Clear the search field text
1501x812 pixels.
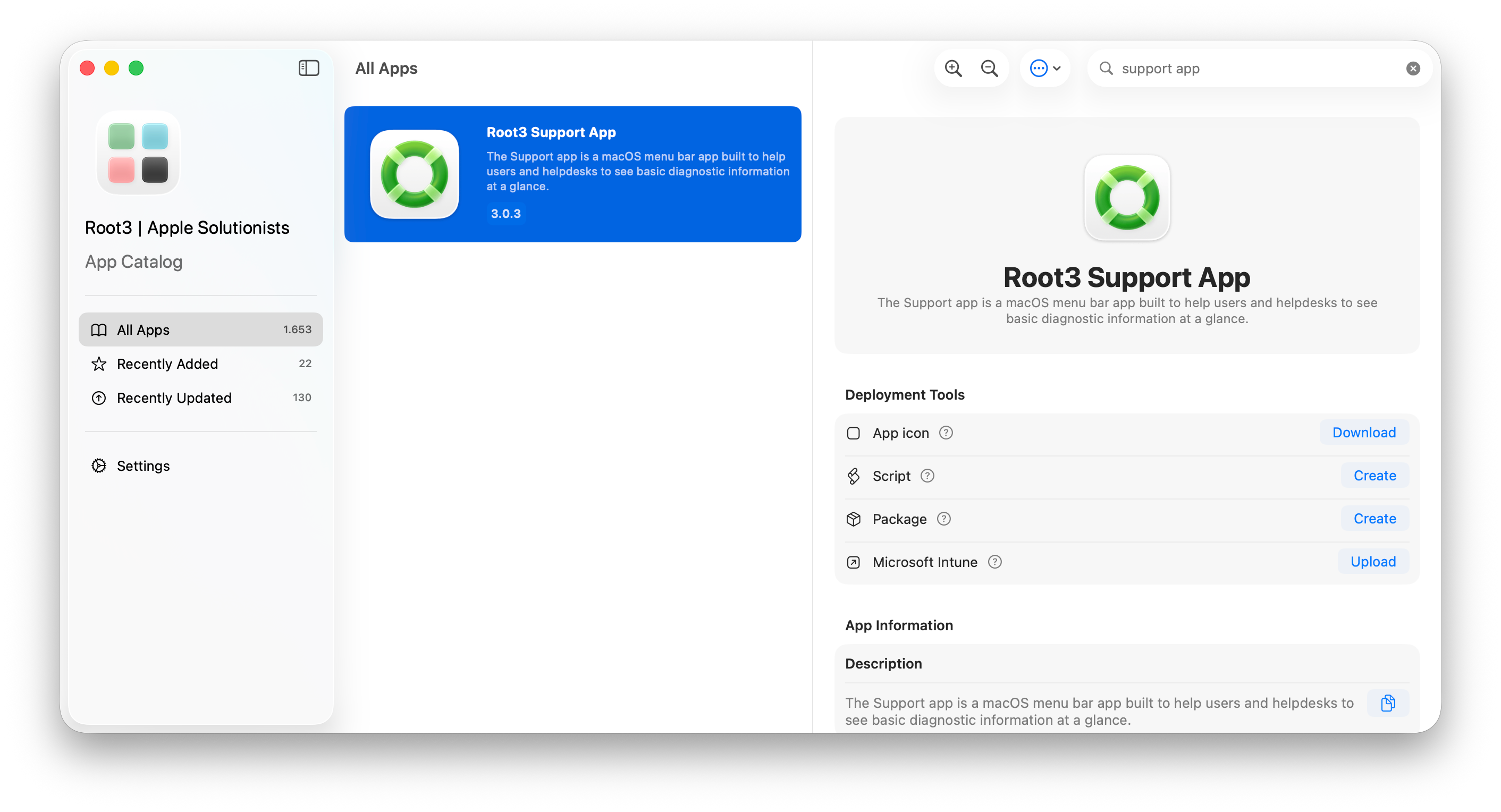(x=1413, y=69)
